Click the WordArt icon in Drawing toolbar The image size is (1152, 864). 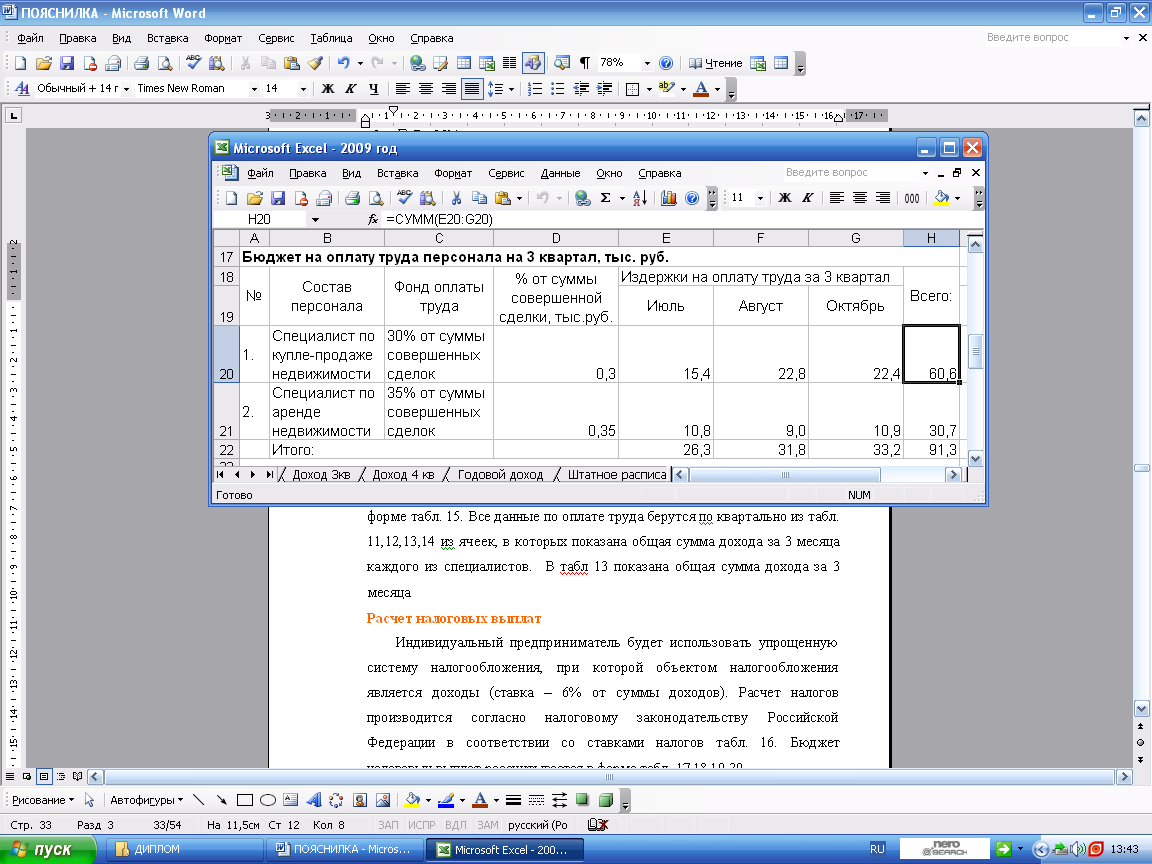coord(312,800)
